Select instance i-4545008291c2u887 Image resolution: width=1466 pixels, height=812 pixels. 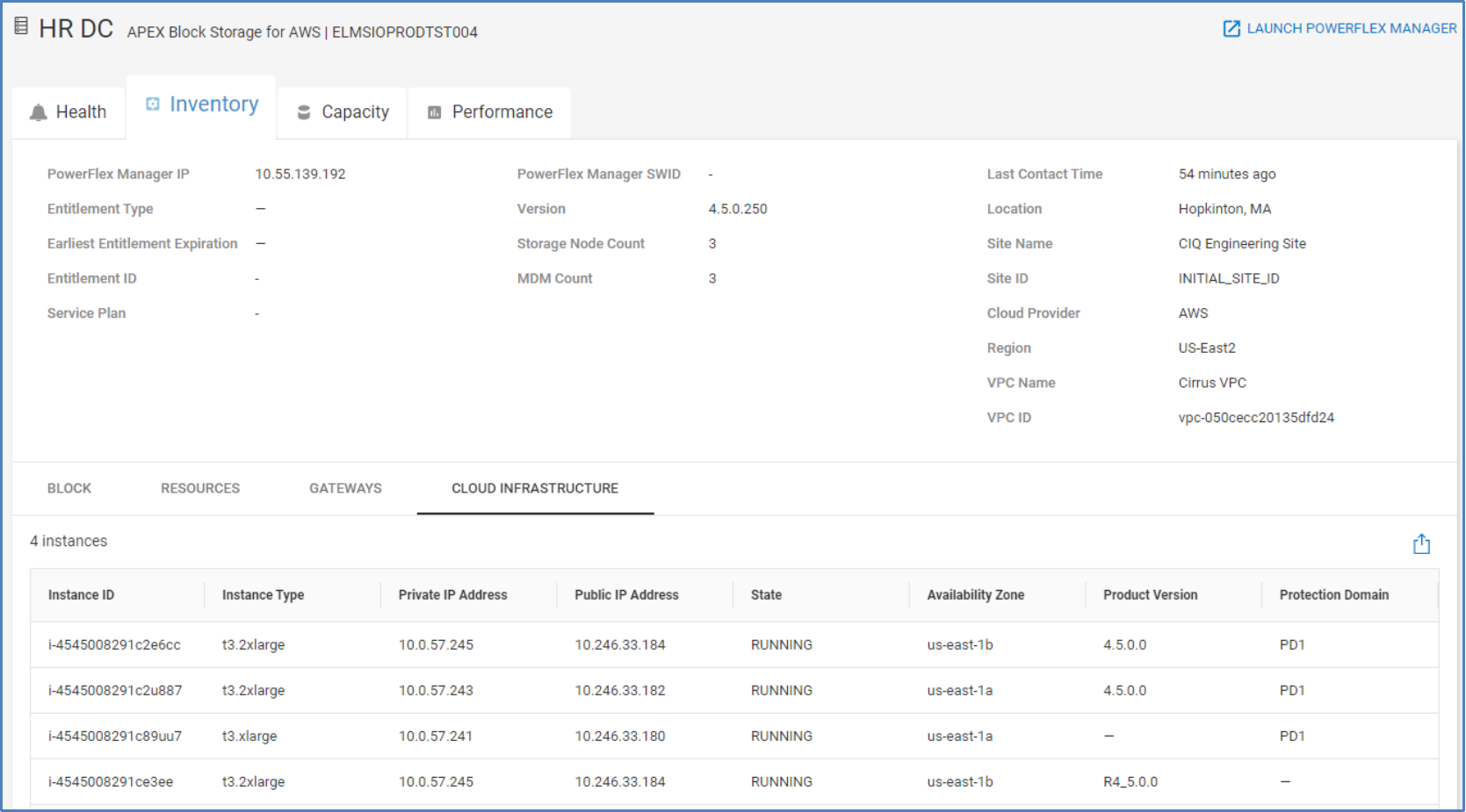tap(115, 691)
